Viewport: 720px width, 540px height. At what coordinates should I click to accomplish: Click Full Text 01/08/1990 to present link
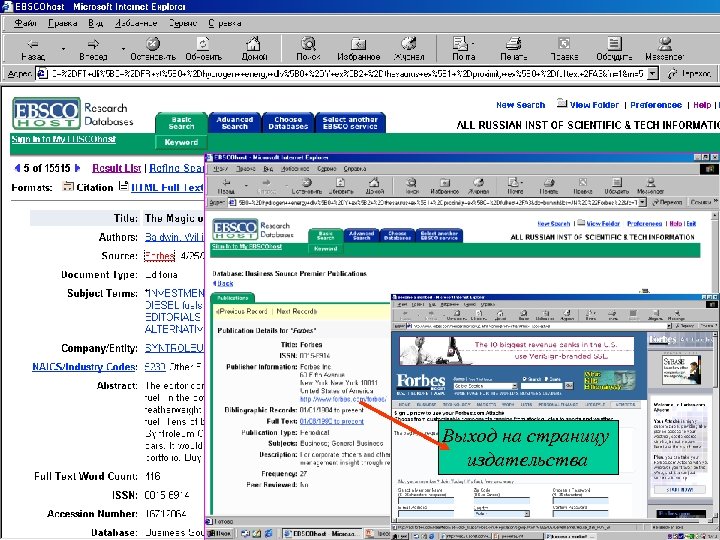332,421
